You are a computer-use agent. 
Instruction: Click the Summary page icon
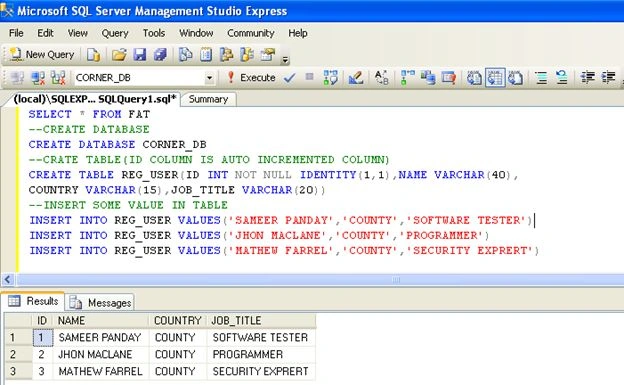coord(206,55)
